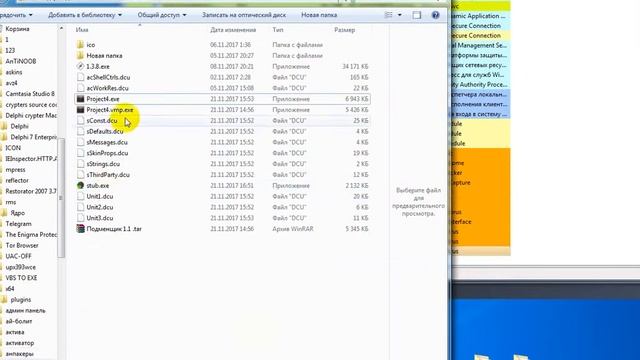Select админ панель in the sidebar
Viewport: 640px width, 360px height.
point(25,310)
